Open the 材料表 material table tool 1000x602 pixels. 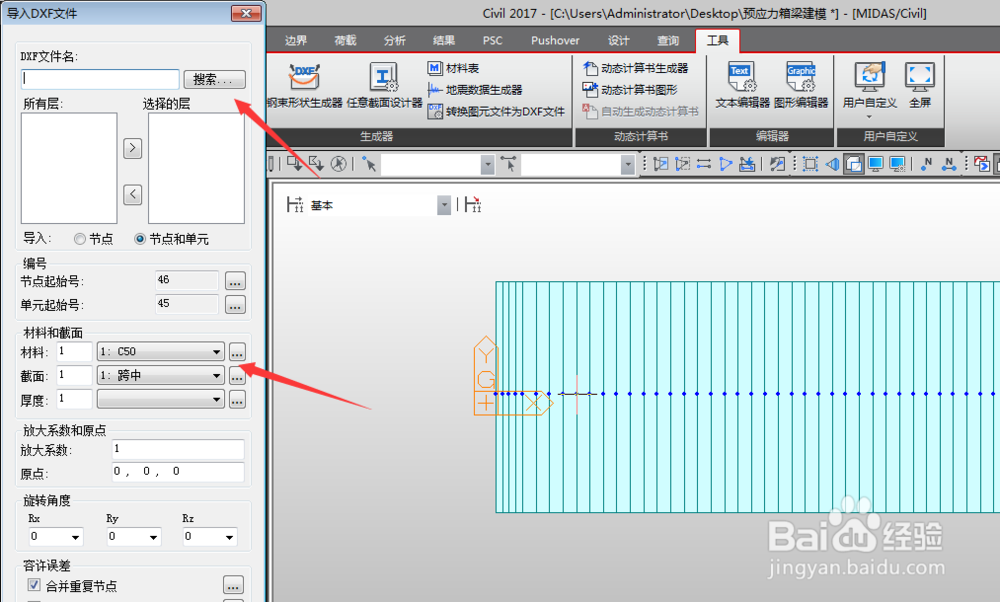click(453, 68)
